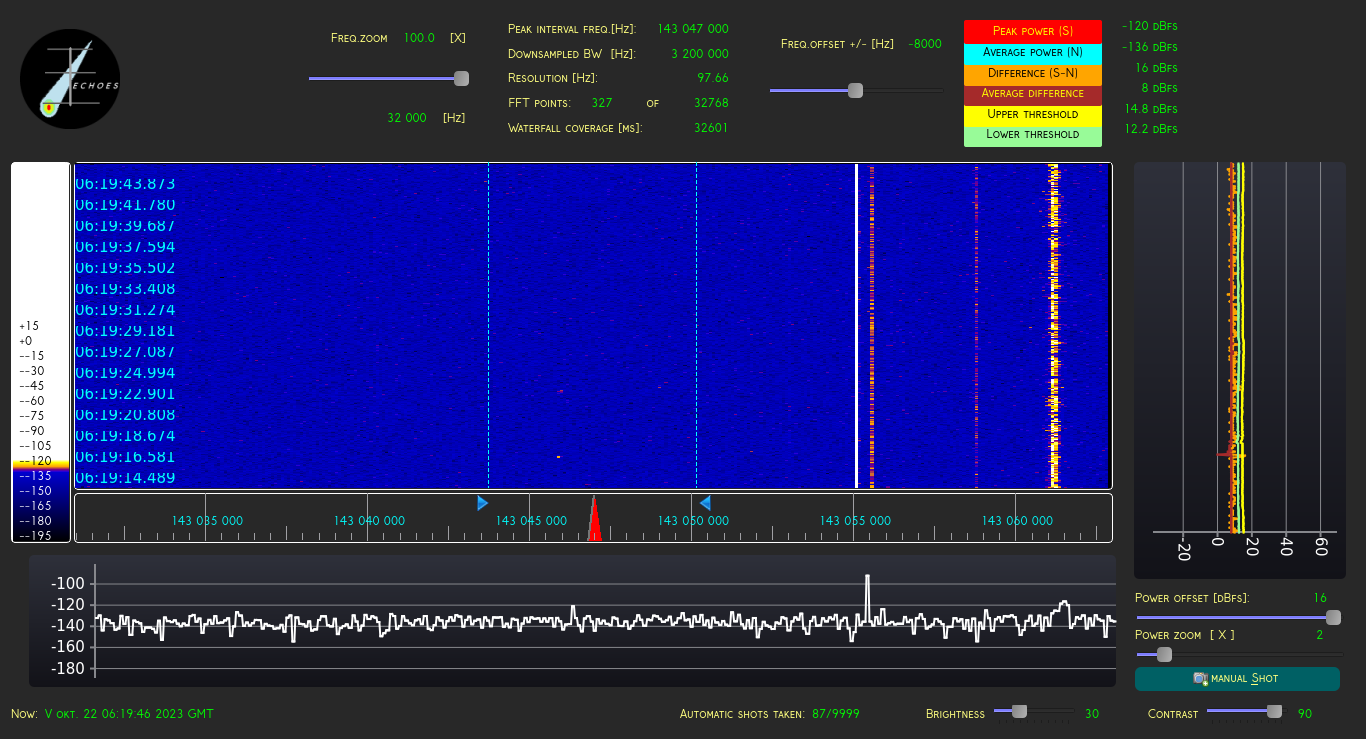Click the Freq.zoom slider handle
Image resolution: width=1366 pixels, height=739 pixels.
[x=461, y=78]
